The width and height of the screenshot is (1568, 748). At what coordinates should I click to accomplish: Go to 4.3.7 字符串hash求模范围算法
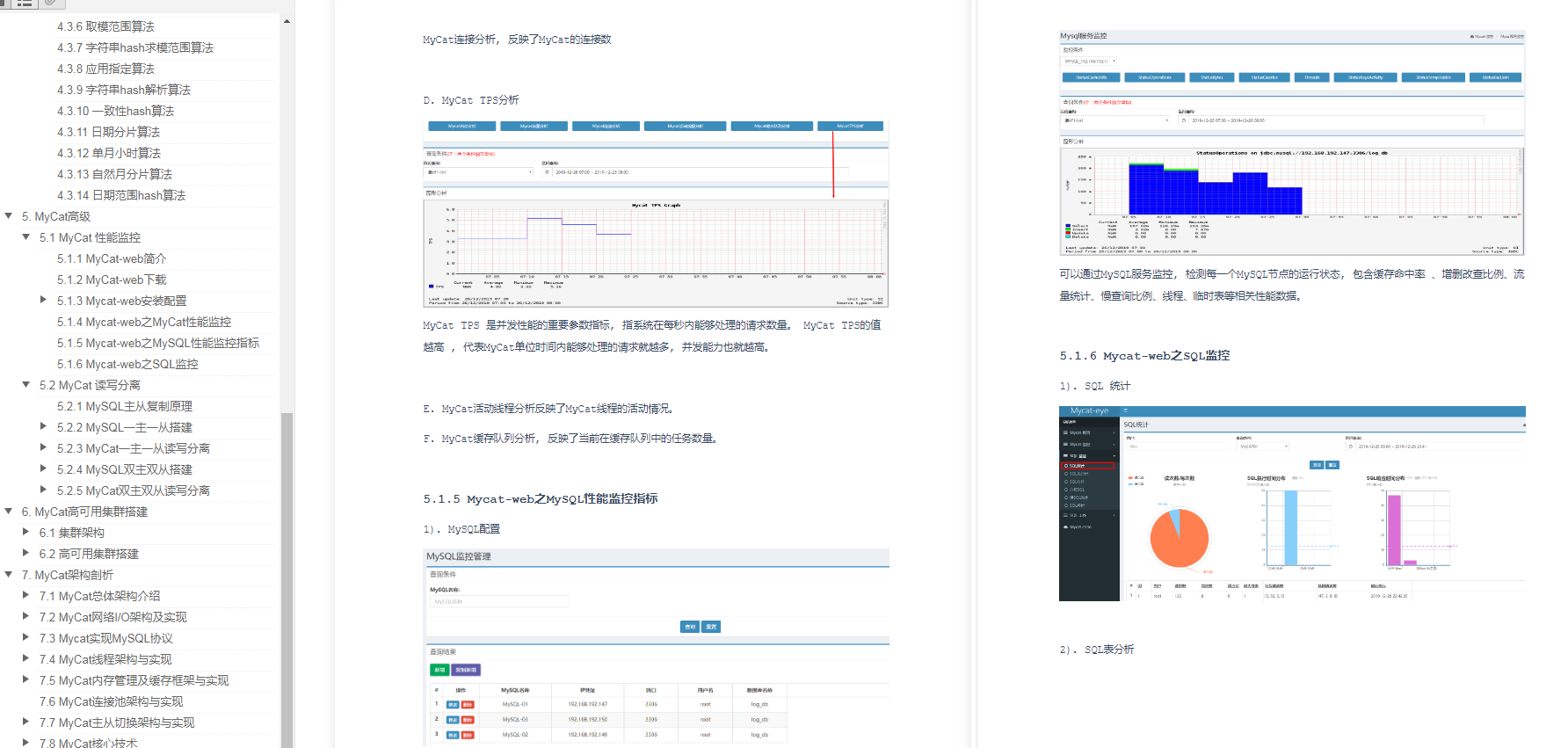click(x=135, y=47)
